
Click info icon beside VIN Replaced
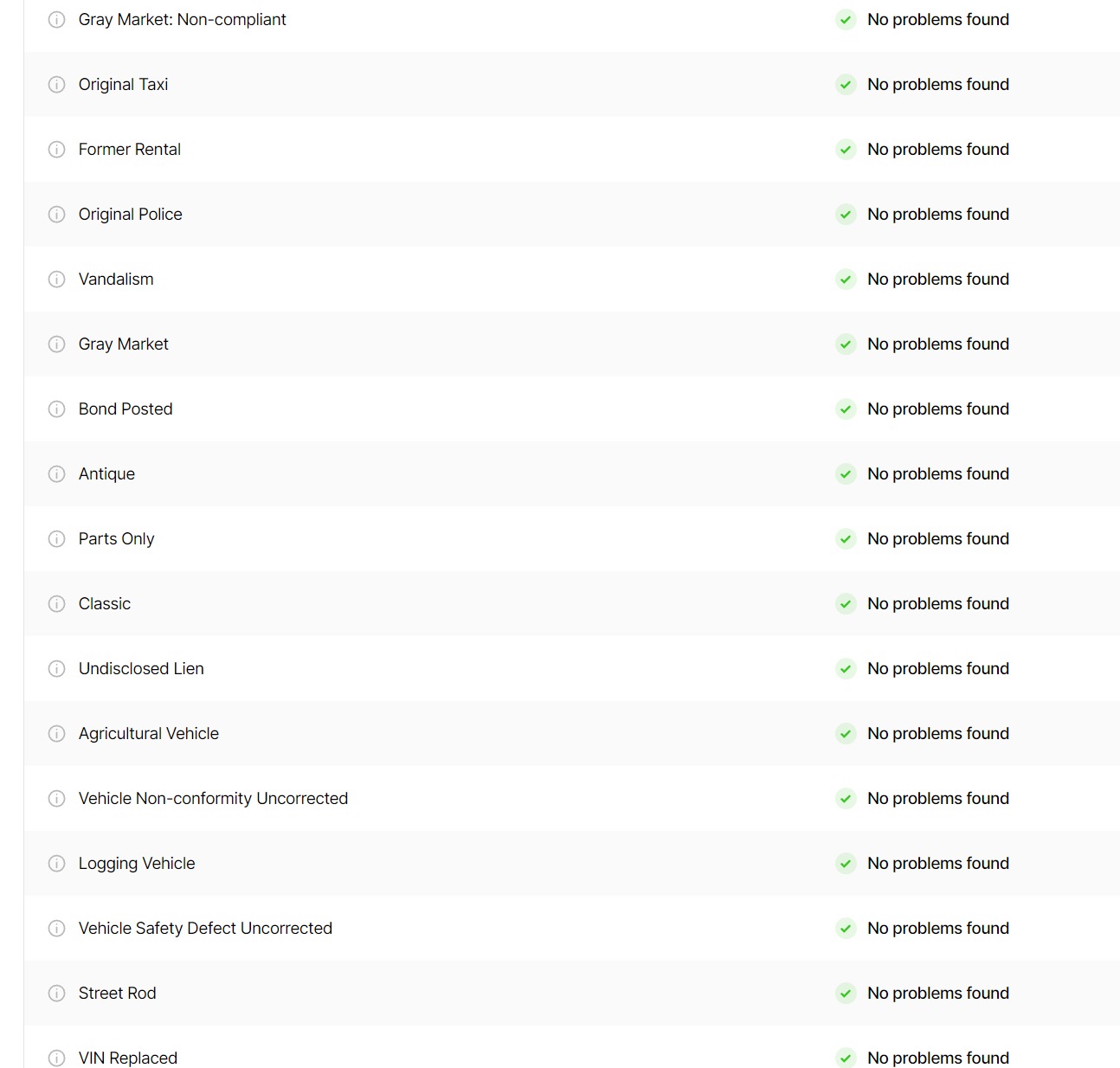(x=56, y=1058)
